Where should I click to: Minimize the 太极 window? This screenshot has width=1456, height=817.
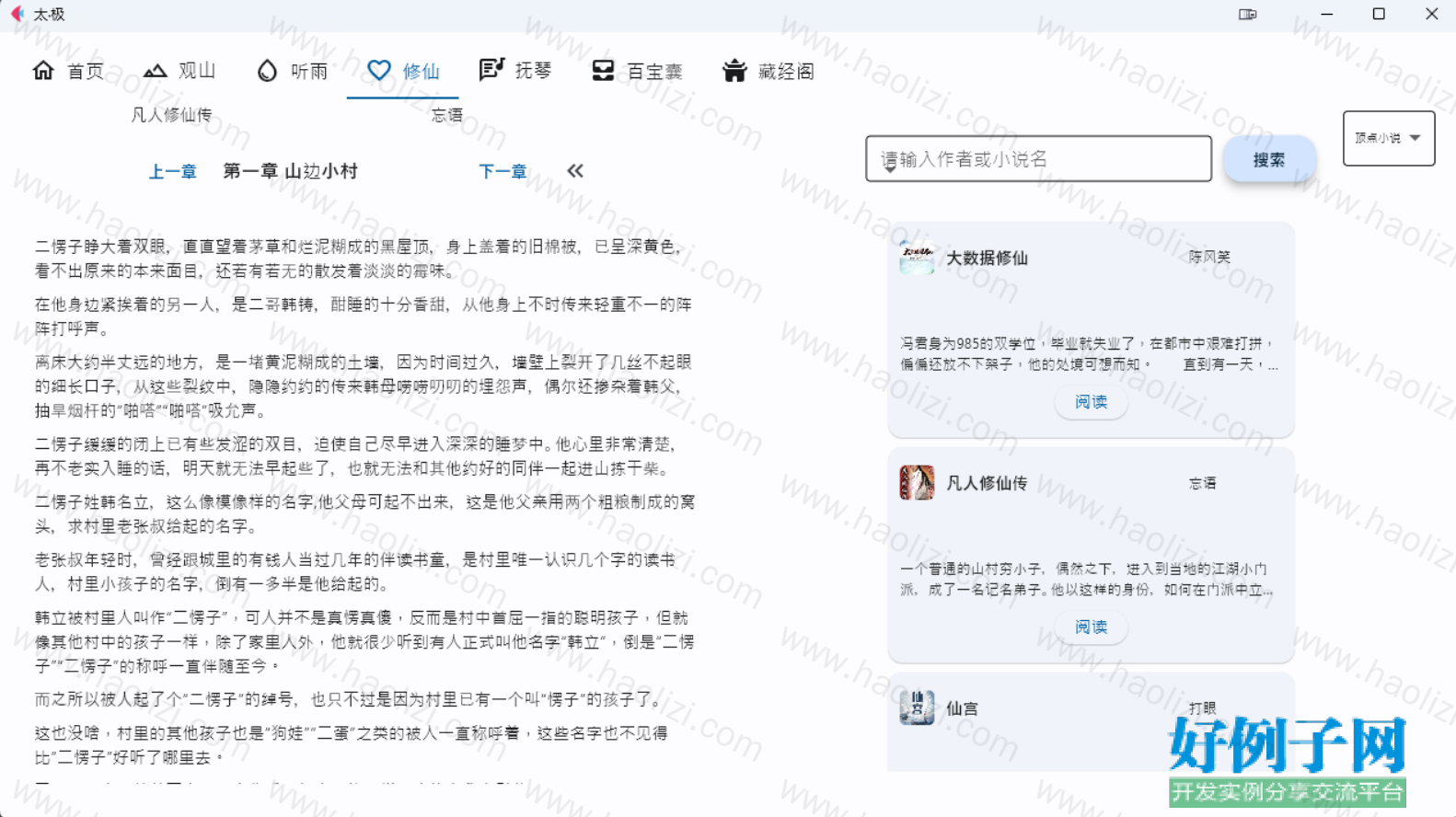coord(1326,14)
